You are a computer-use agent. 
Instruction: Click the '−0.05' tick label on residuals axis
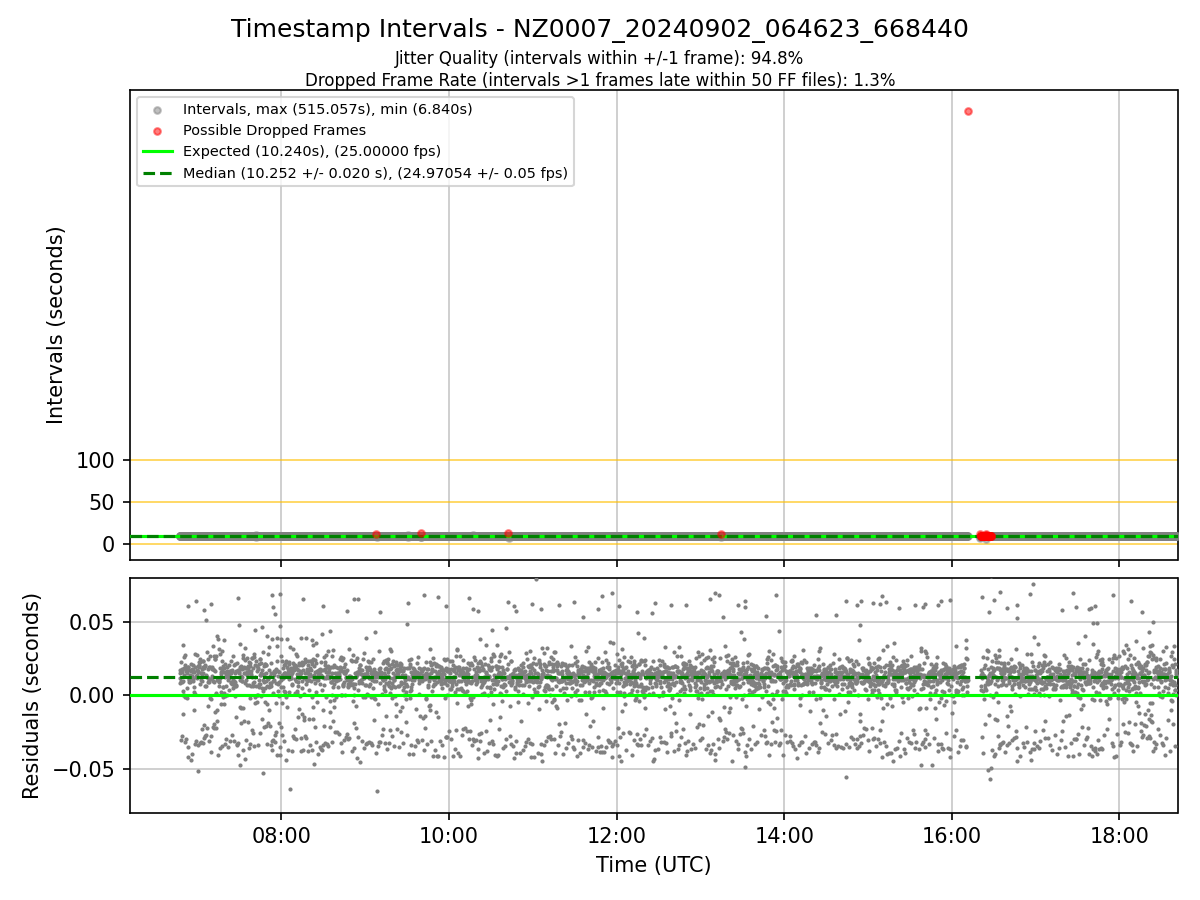[x=83, y=770]
